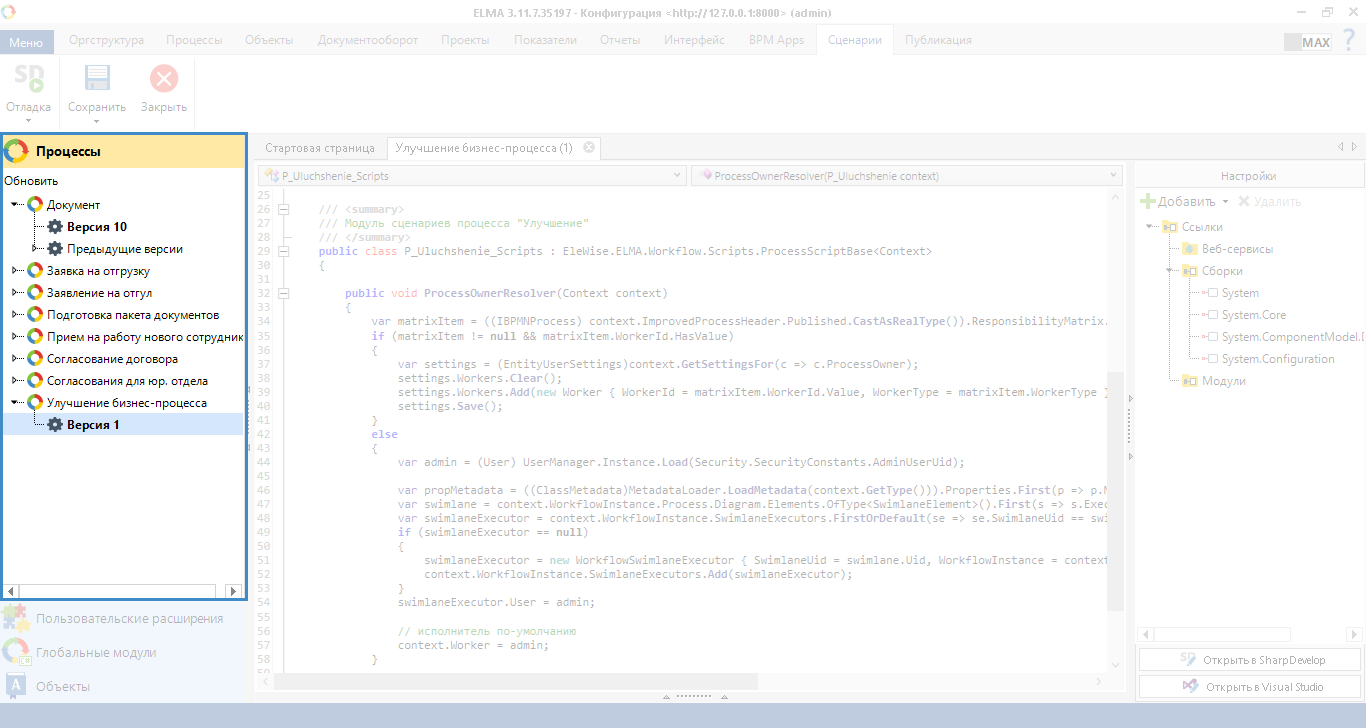Click the green plus Добавить icon
1366x728 pixels.
click(1148, 201)
